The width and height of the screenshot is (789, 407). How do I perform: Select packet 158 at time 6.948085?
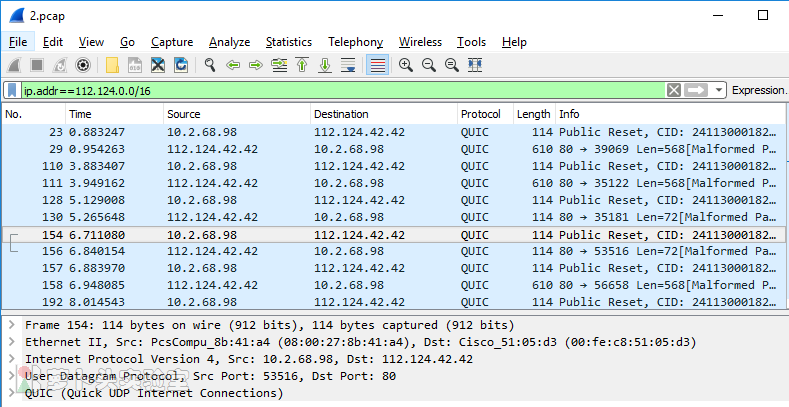click(393, 285)
